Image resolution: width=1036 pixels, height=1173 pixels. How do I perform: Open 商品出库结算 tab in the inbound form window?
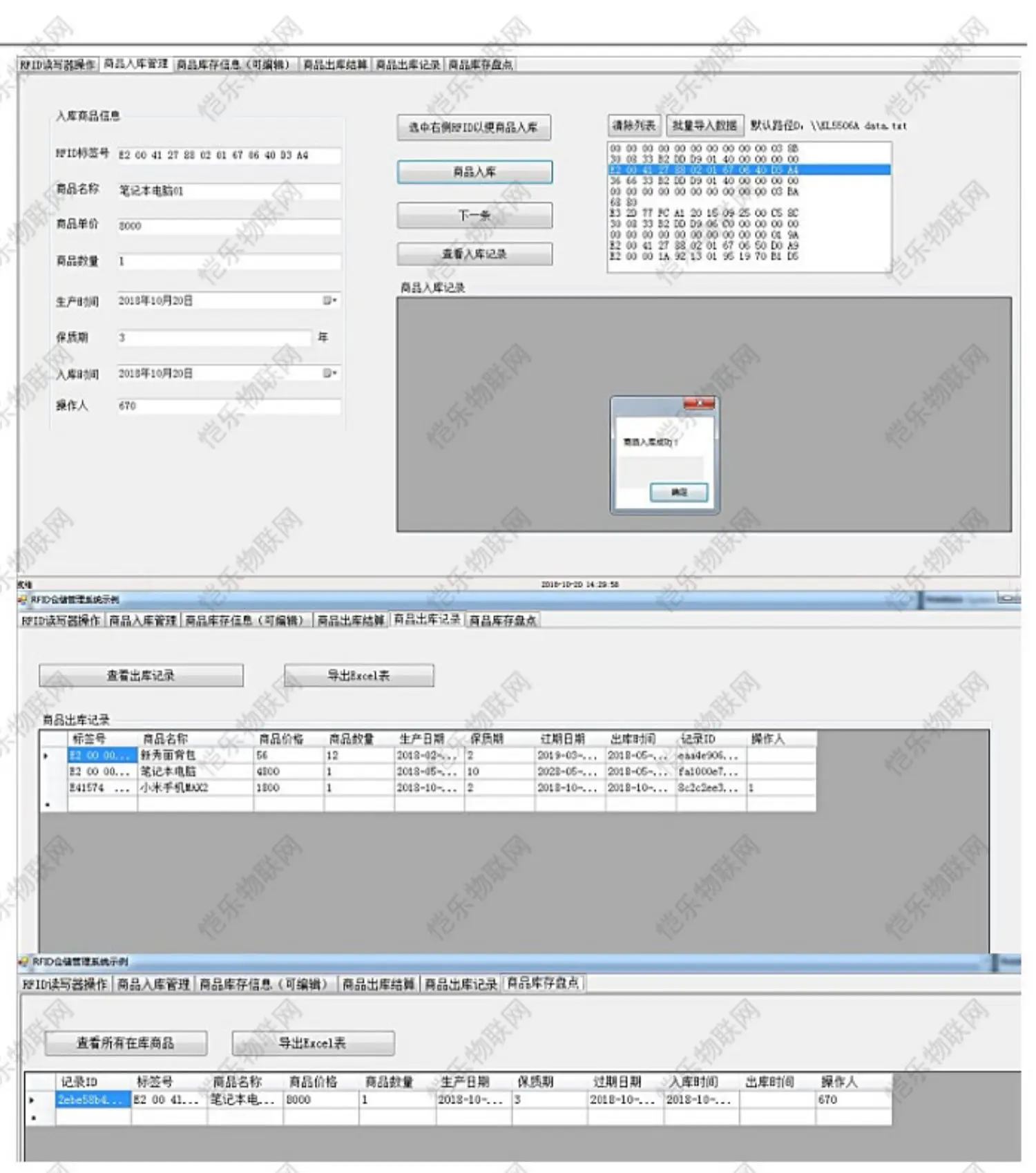[x=336, y=65]
